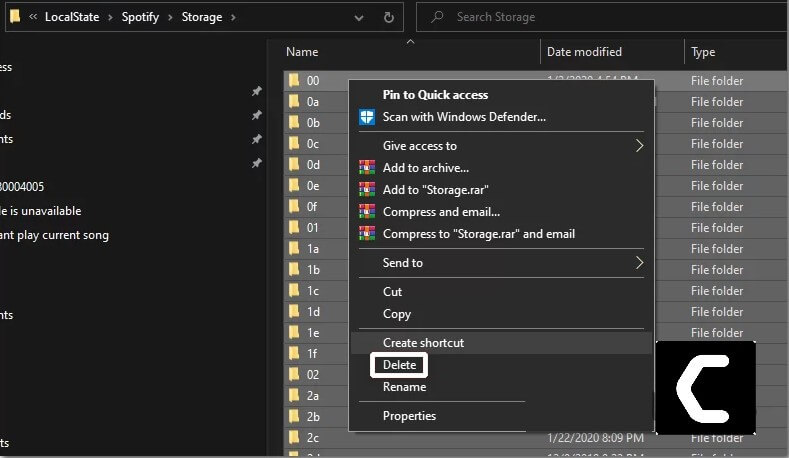Click Pin to Quick access

coord(435,95)
